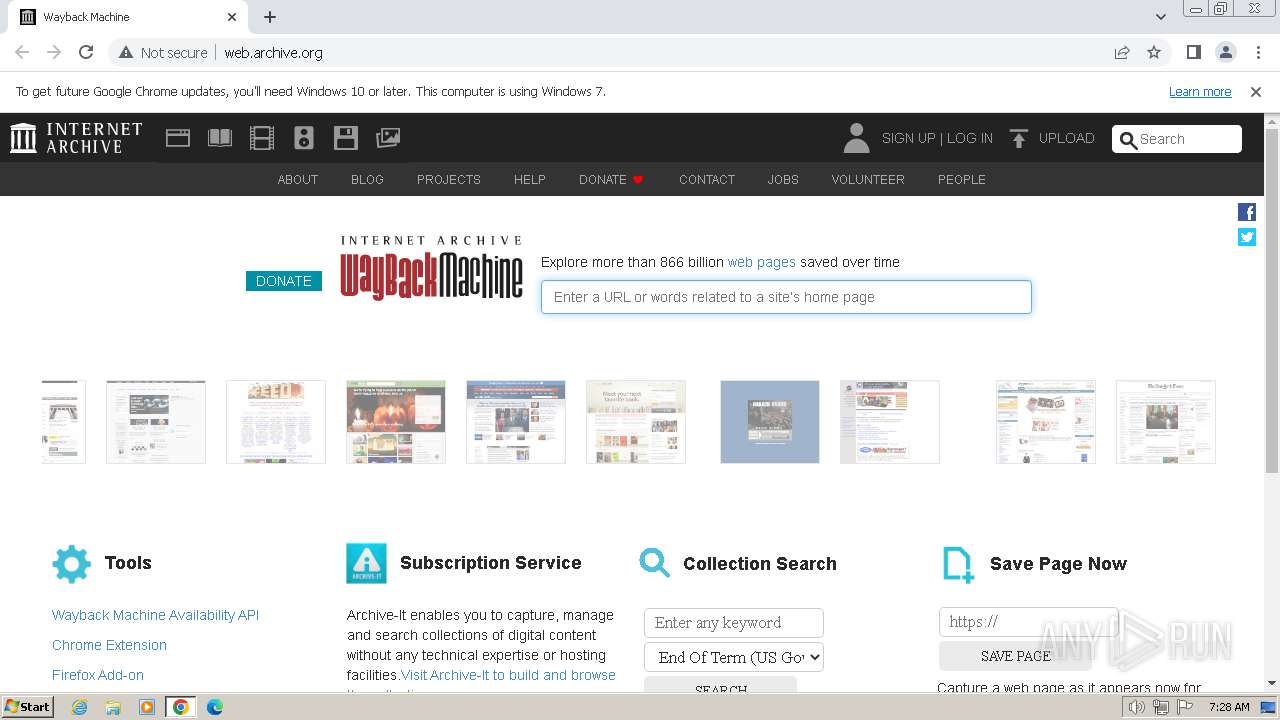Visit Archive-It to build and browse link
Viewport: 1280px width, 720px height.
point(508,675)
